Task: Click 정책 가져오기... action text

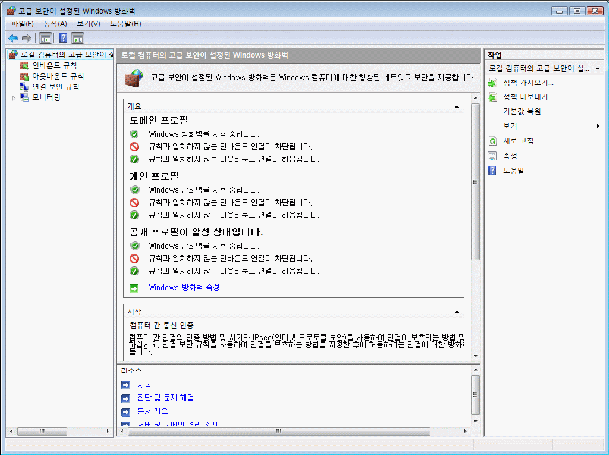Action: pos(528,83)
